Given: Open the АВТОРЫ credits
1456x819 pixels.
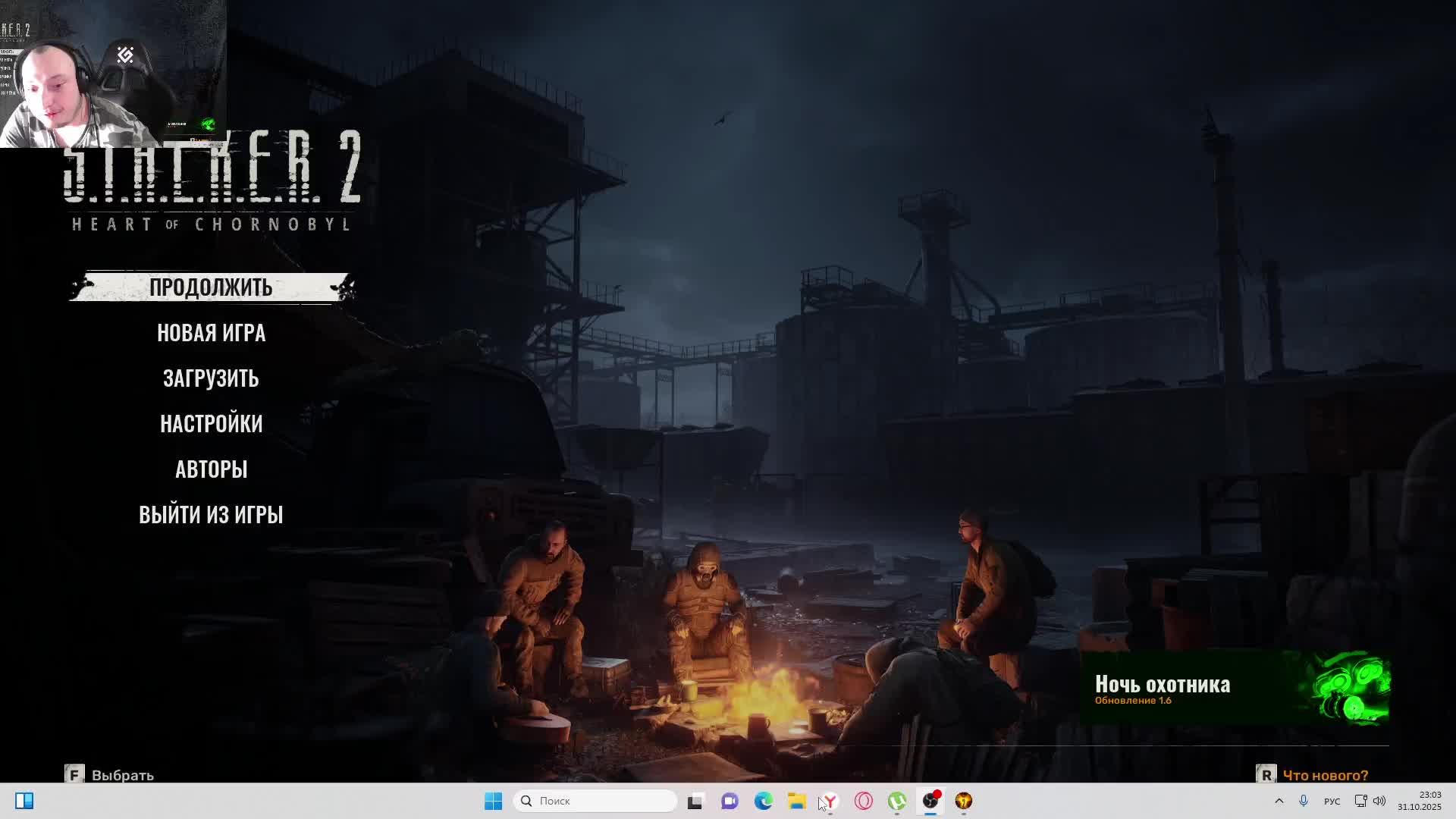Looking at the screenshot, I should pyautogui.click(x=211, y=469).
